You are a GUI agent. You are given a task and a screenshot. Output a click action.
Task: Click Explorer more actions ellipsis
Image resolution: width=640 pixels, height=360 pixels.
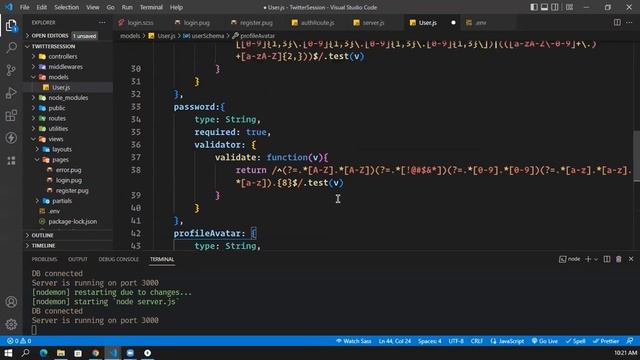coord(102,22)
